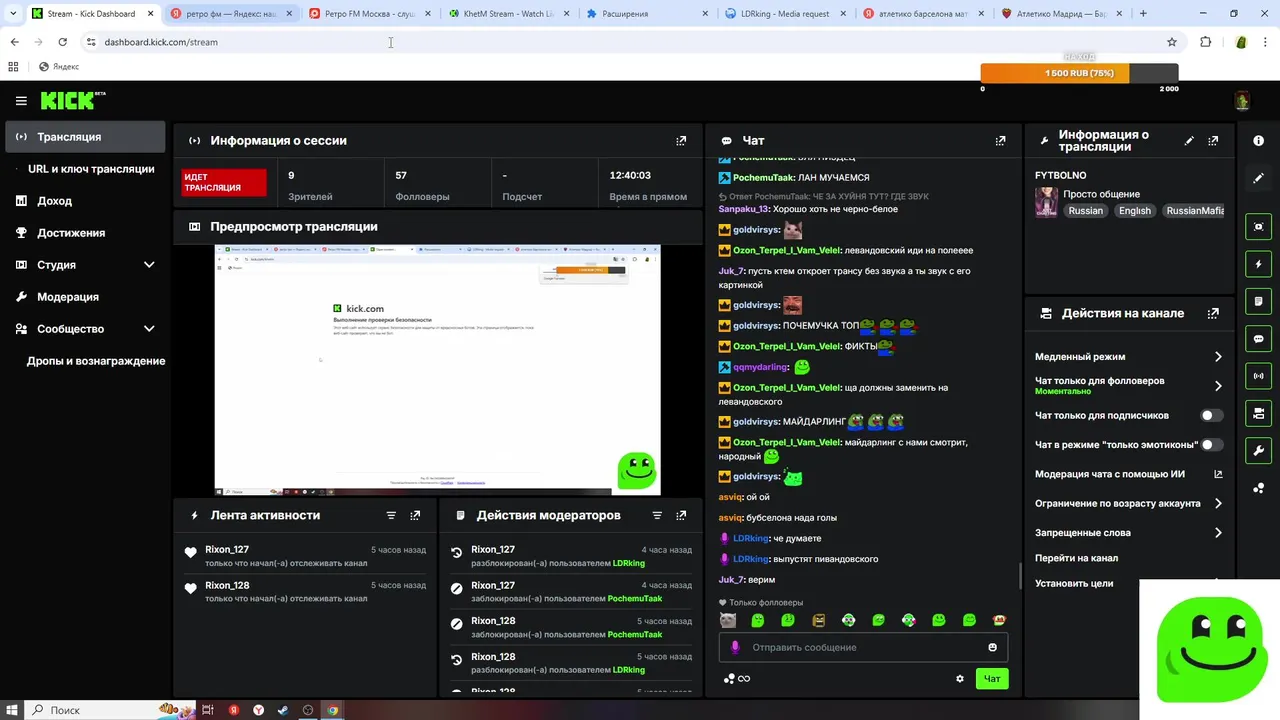The image size is (1280, 720).
Task: Open the hamburger menu next to Kick logo
Action: click(x=21, y=101)
